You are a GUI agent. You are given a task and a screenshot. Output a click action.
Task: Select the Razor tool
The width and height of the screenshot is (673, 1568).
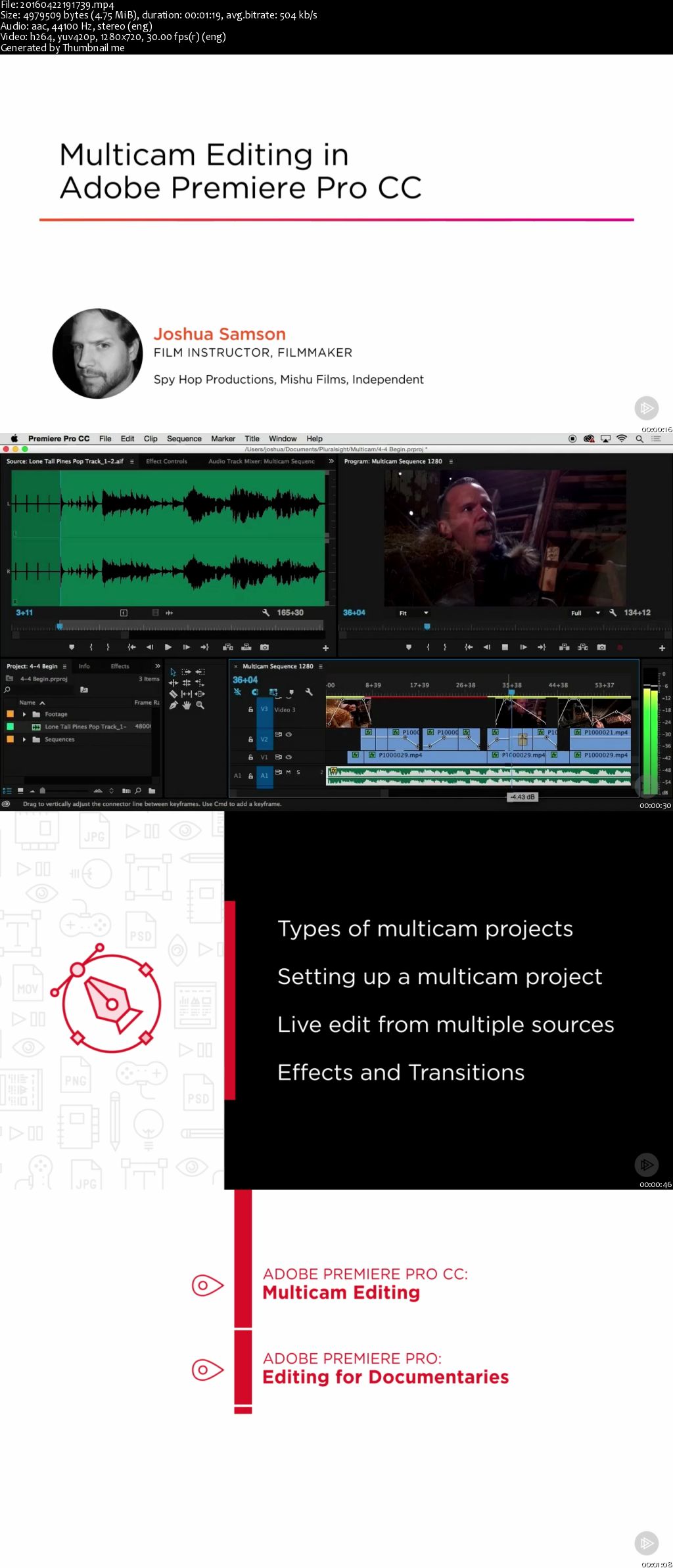pyautogui.click(x=174, y=694)
